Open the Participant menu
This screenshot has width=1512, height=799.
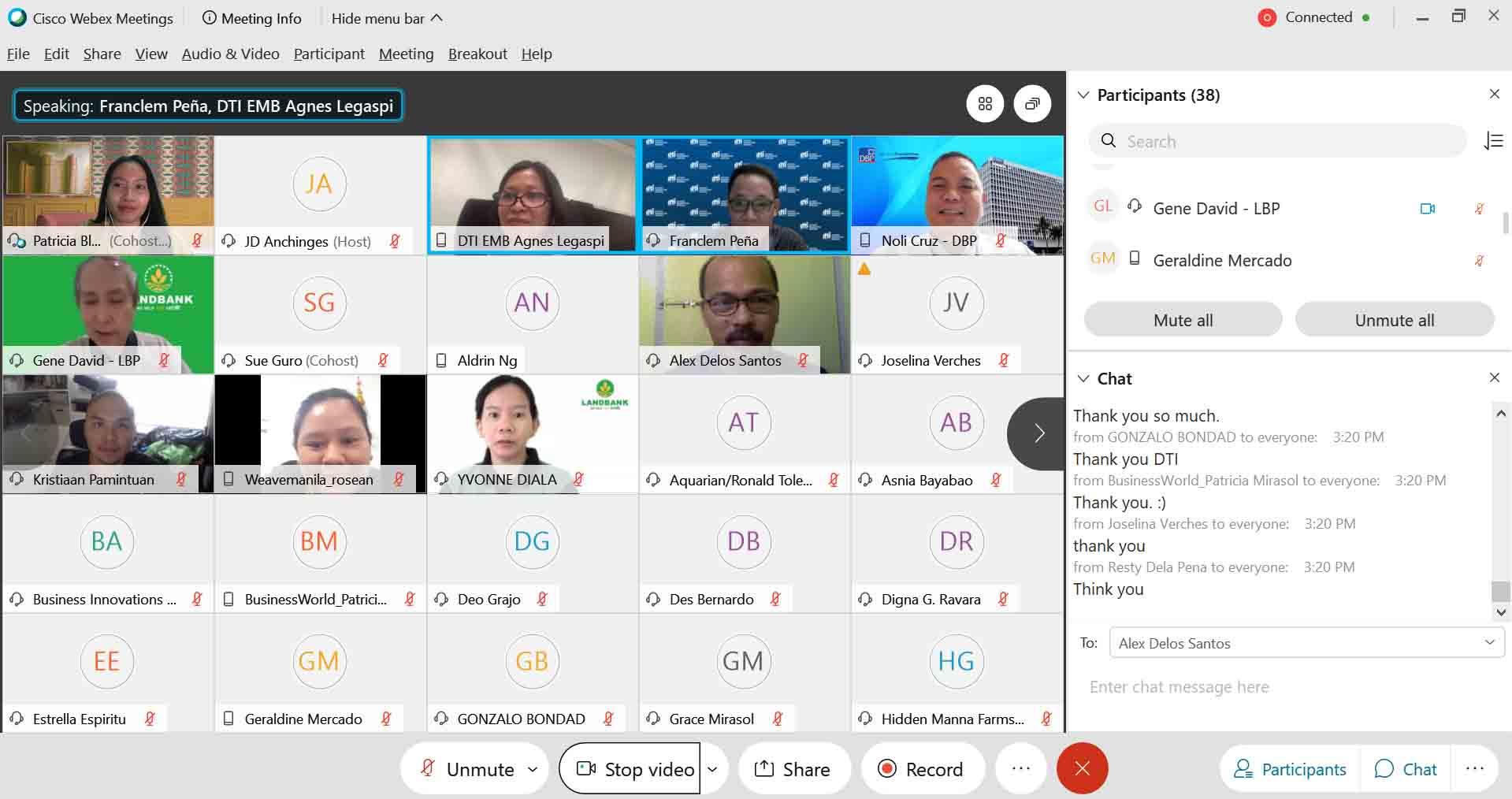[329, 54]
